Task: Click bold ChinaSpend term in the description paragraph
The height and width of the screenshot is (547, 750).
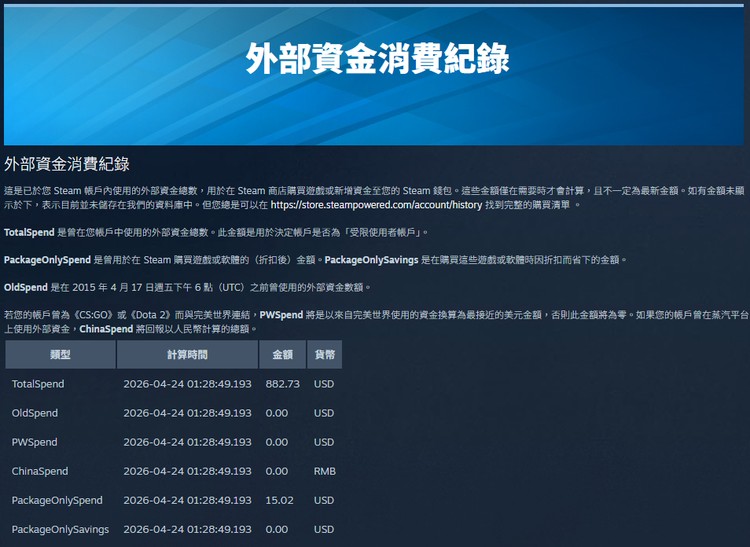Action: click(x=106, y=329)
